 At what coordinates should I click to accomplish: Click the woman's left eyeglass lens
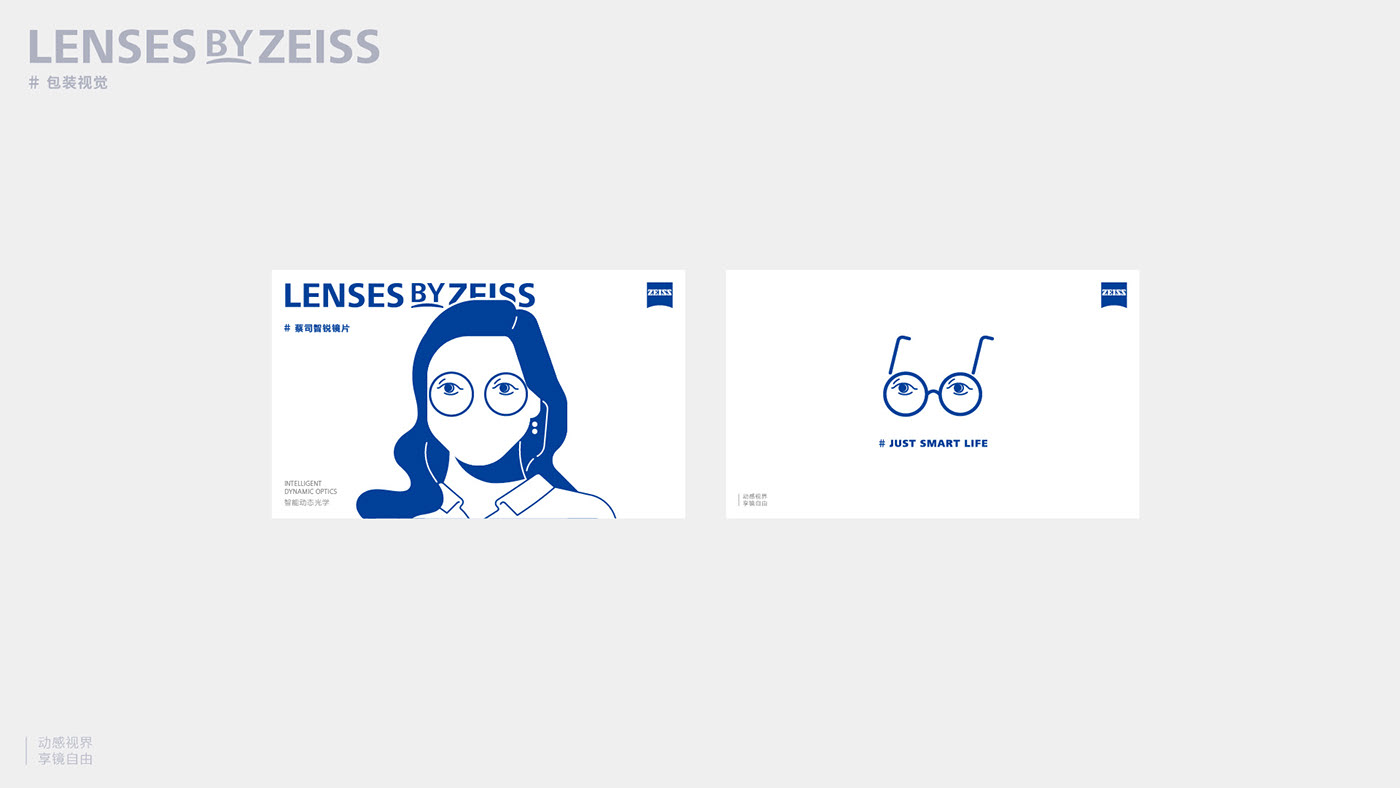[x=451, y=393]
